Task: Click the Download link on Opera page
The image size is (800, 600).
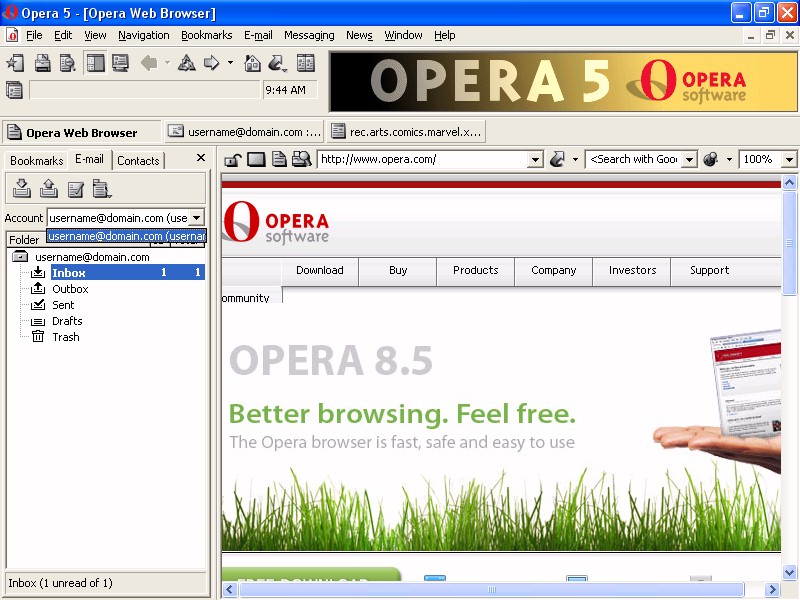Action: [x=320, y=270]
